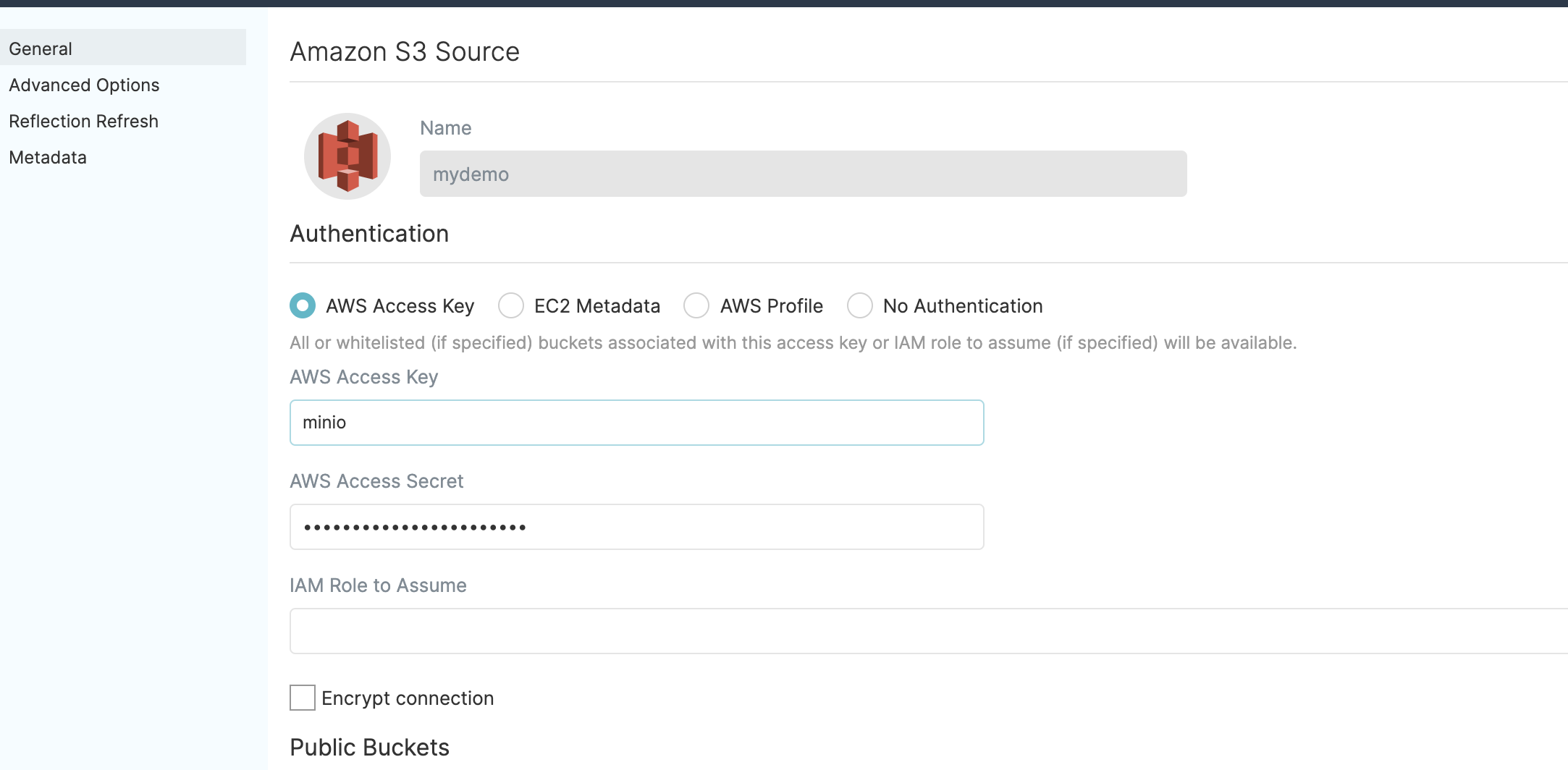Click into the AWS Access Secret field
The height and width of the screenshot is (770, 1568).
[636, 527]
